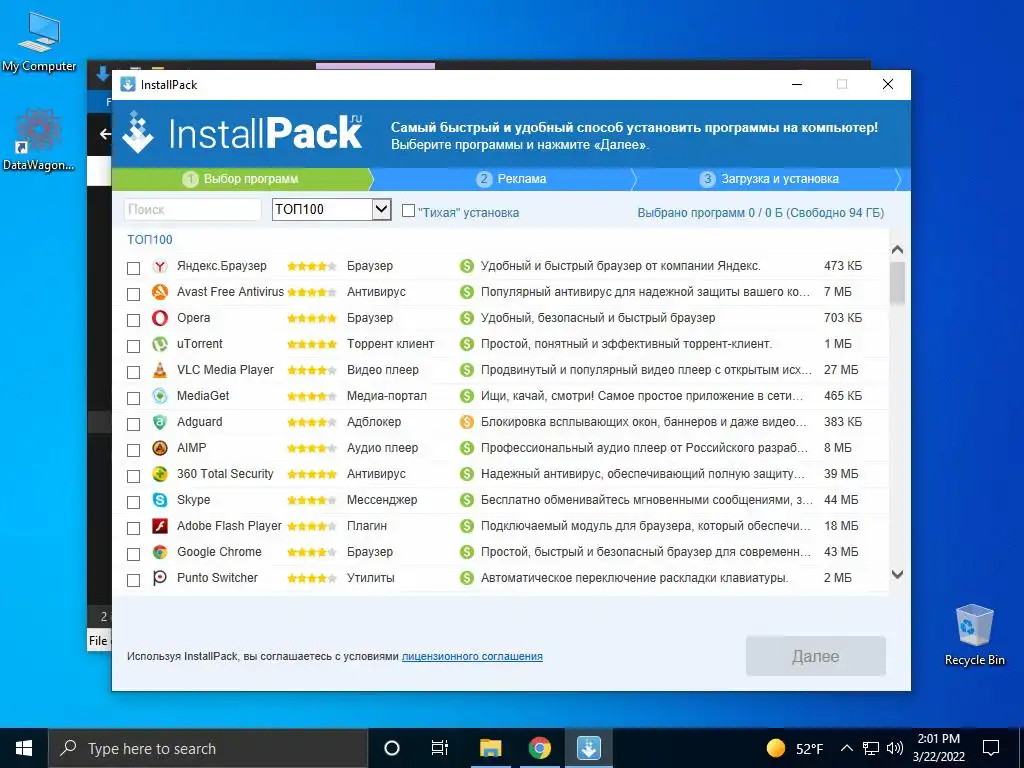
Task: Check the Avast Free Antivirus checkbox
Action: point(133,295)
